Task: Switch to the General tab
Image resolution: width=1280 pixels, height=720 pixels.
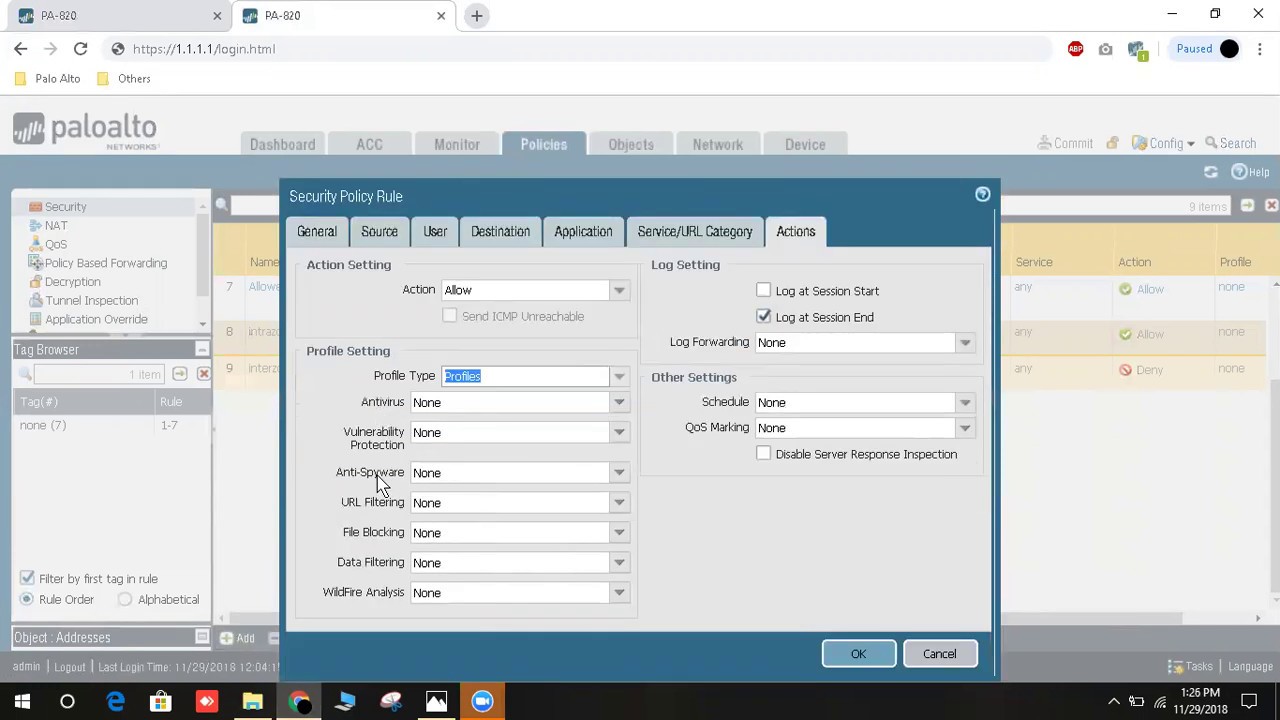Action: coord(317,231)
